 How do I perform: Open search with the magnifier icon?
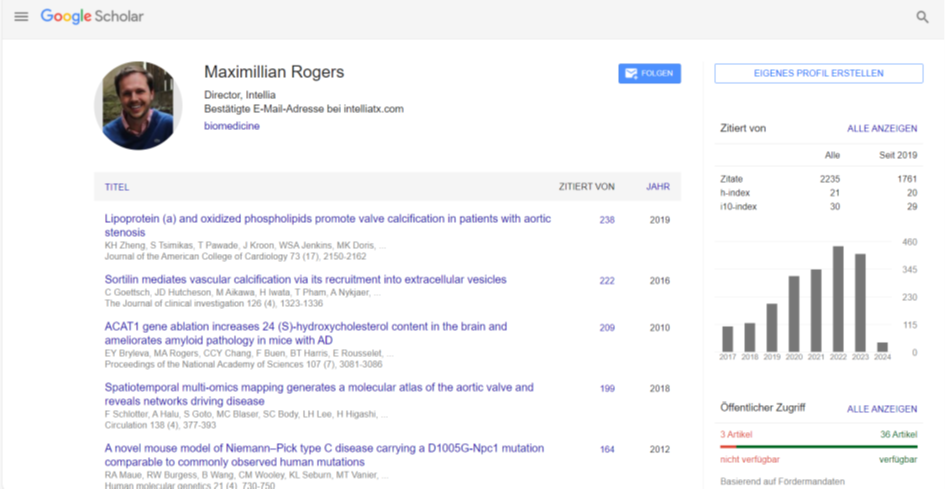pyautogui.click(x=922, y=17)
